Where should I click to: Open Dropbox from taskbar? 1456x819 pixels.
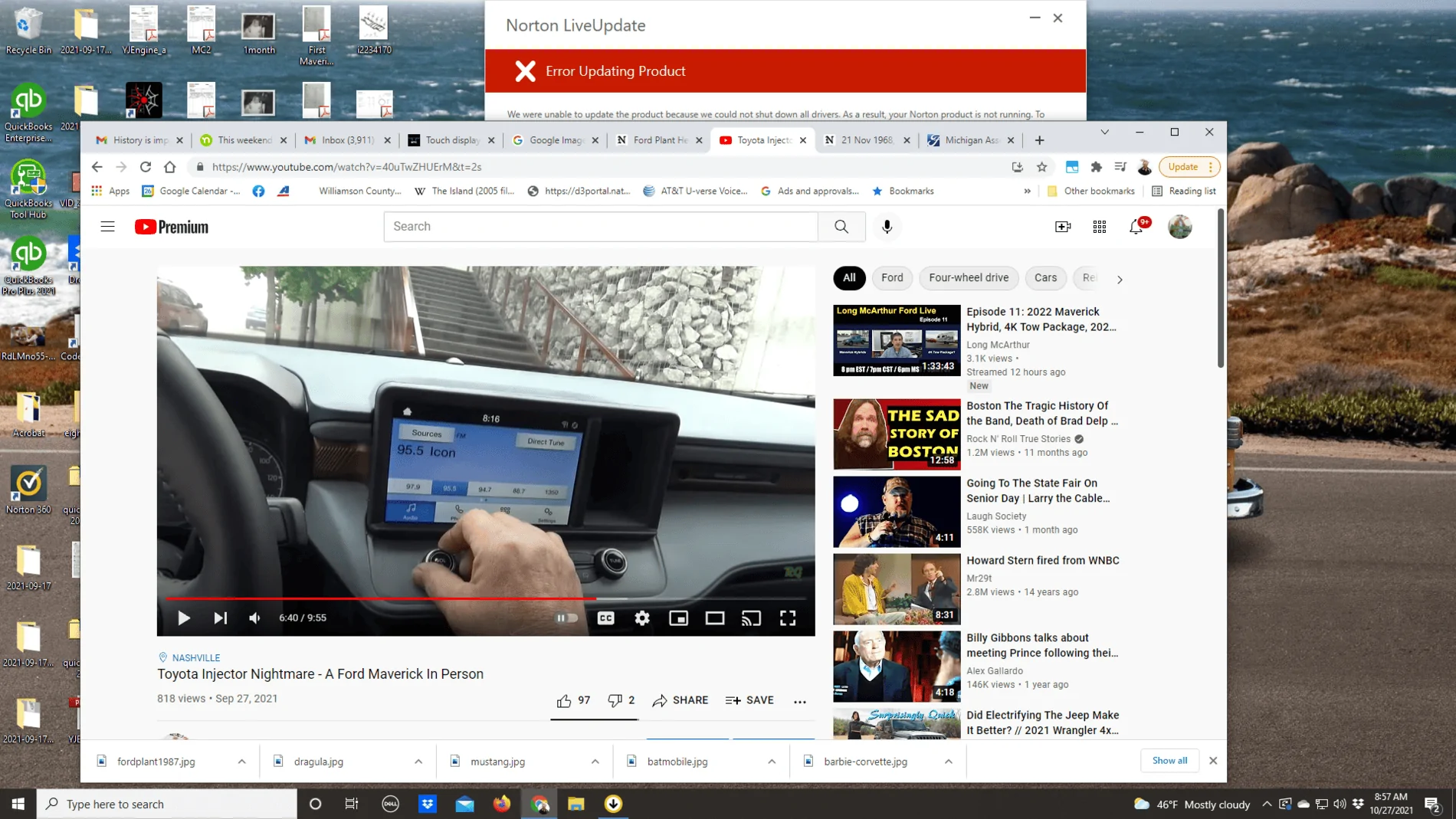click(428, 804)
